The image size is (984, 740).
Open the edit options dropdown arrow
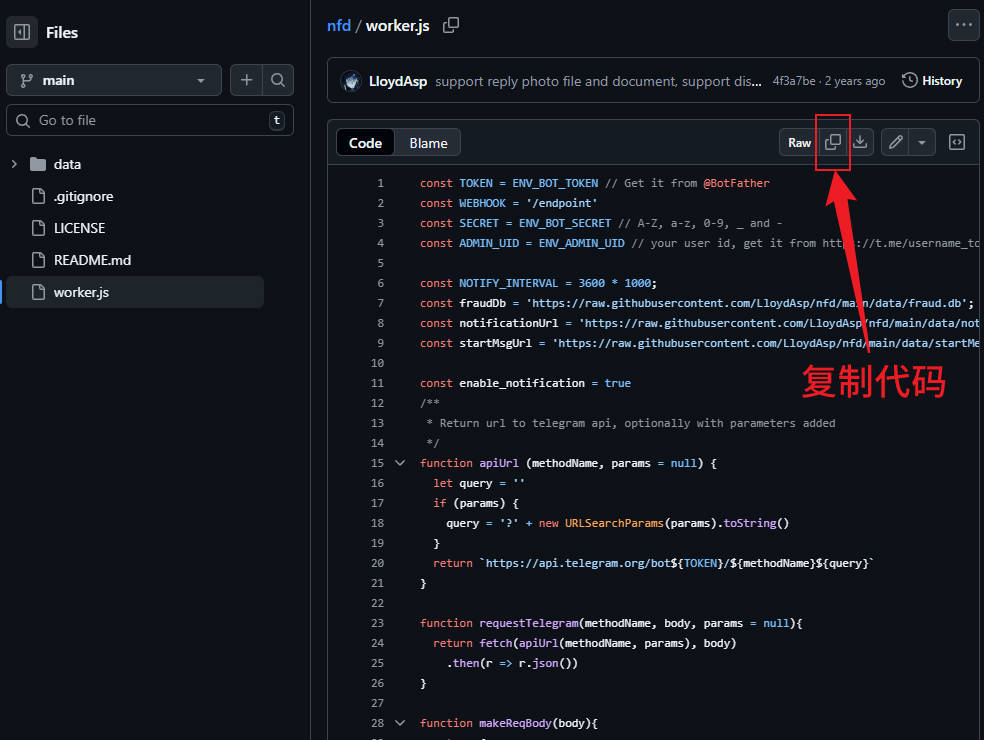point(921,143)
